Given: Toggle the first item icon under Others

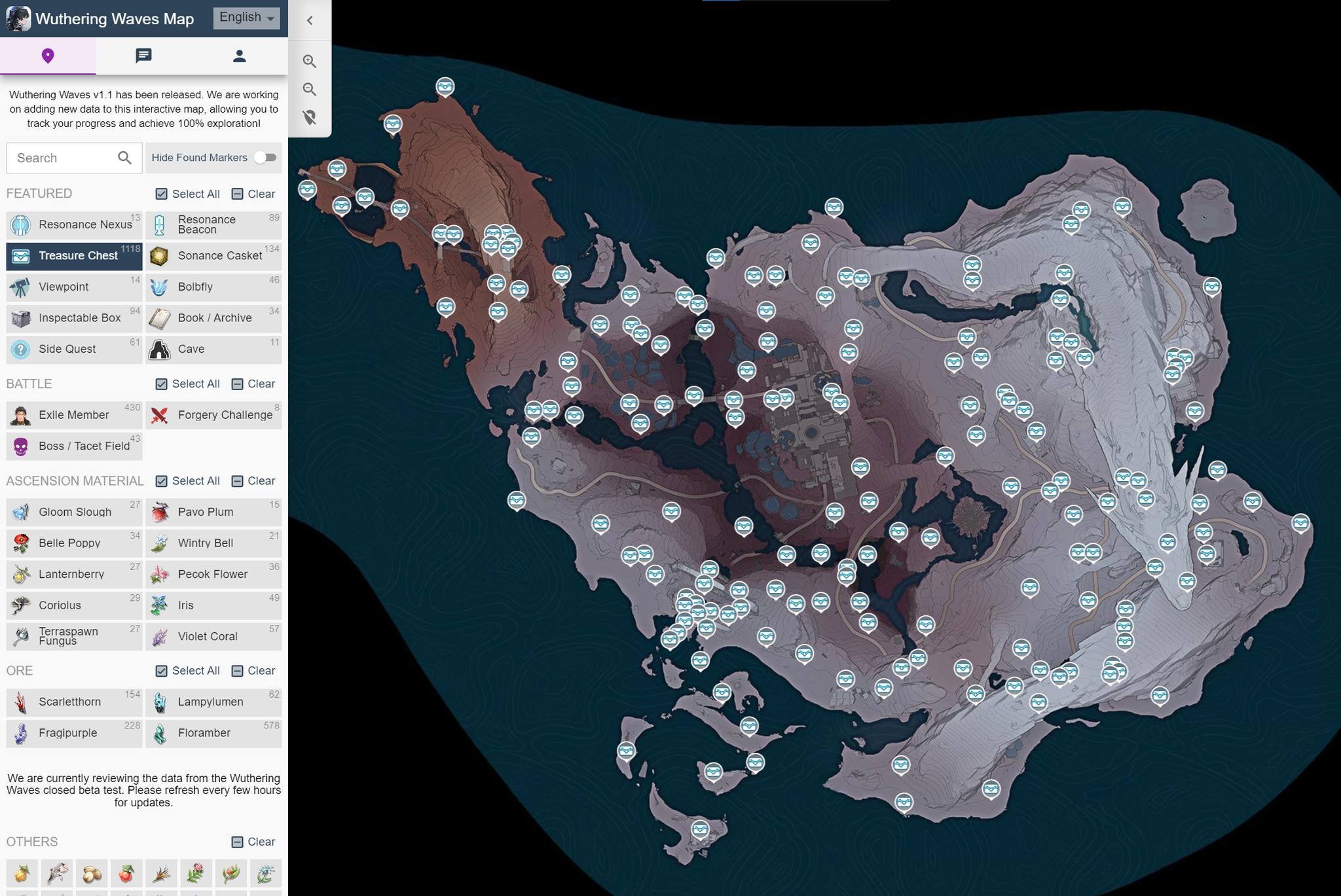Looking at the screenshot, I should tap(22, 873).
